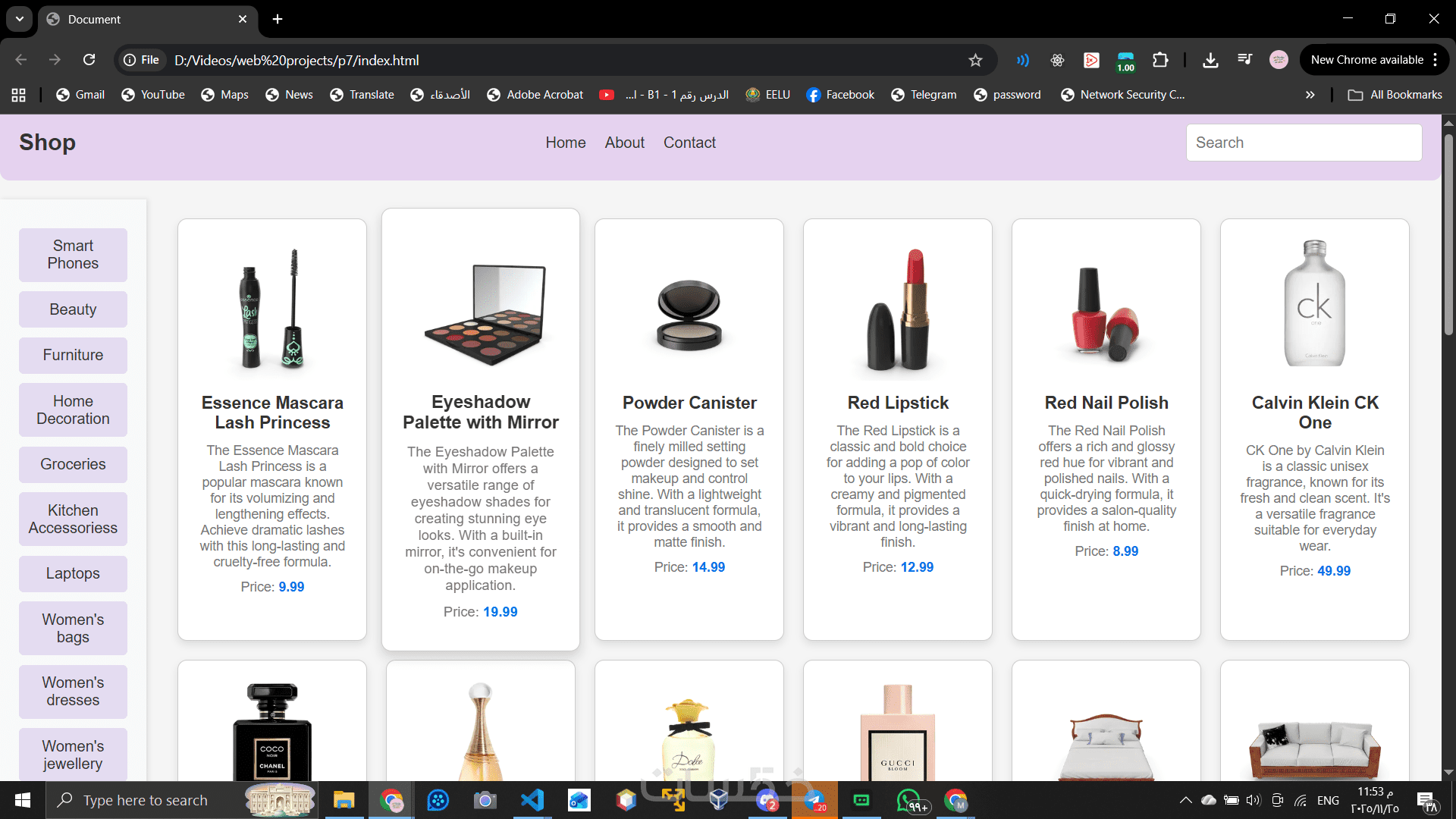The width and height of the screenshot is (1456, 819).
Task: Select the Beauty category button
Action: point(73,309)
